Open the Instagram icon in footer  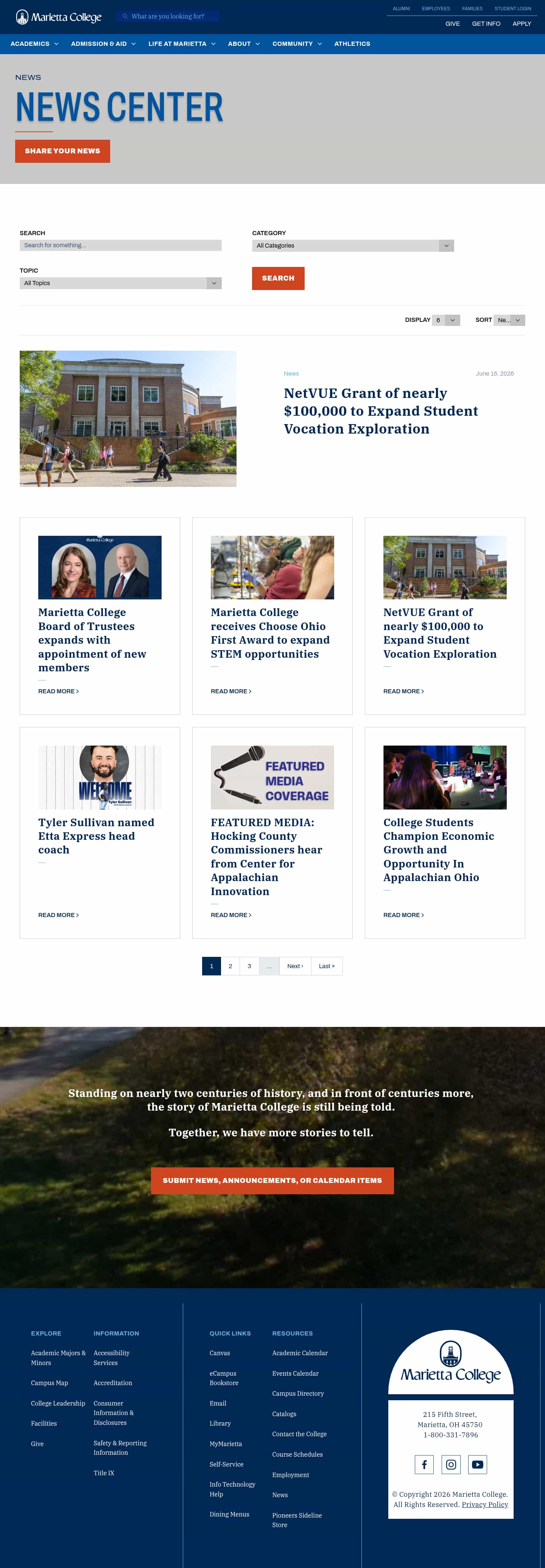coord(451,1464)
